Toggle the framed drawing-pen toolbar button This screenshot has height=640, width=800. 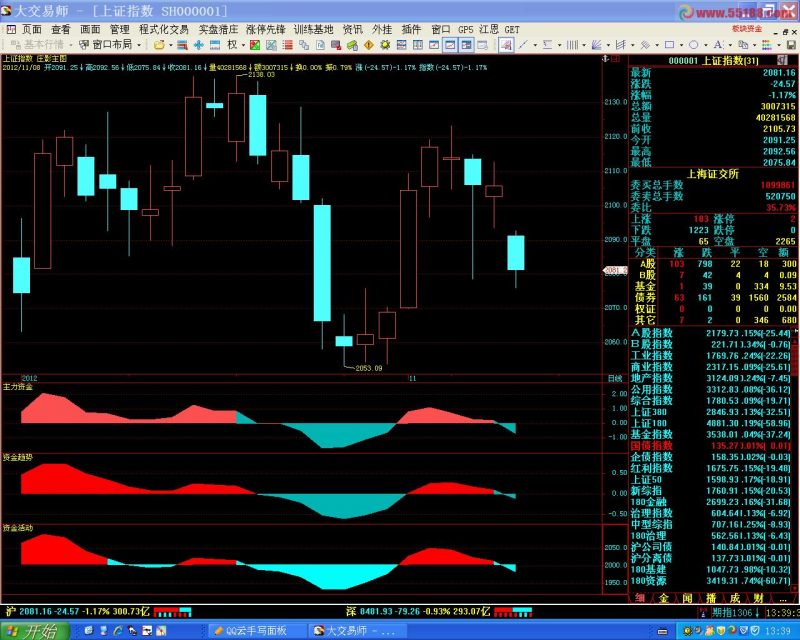coord(506,45)
